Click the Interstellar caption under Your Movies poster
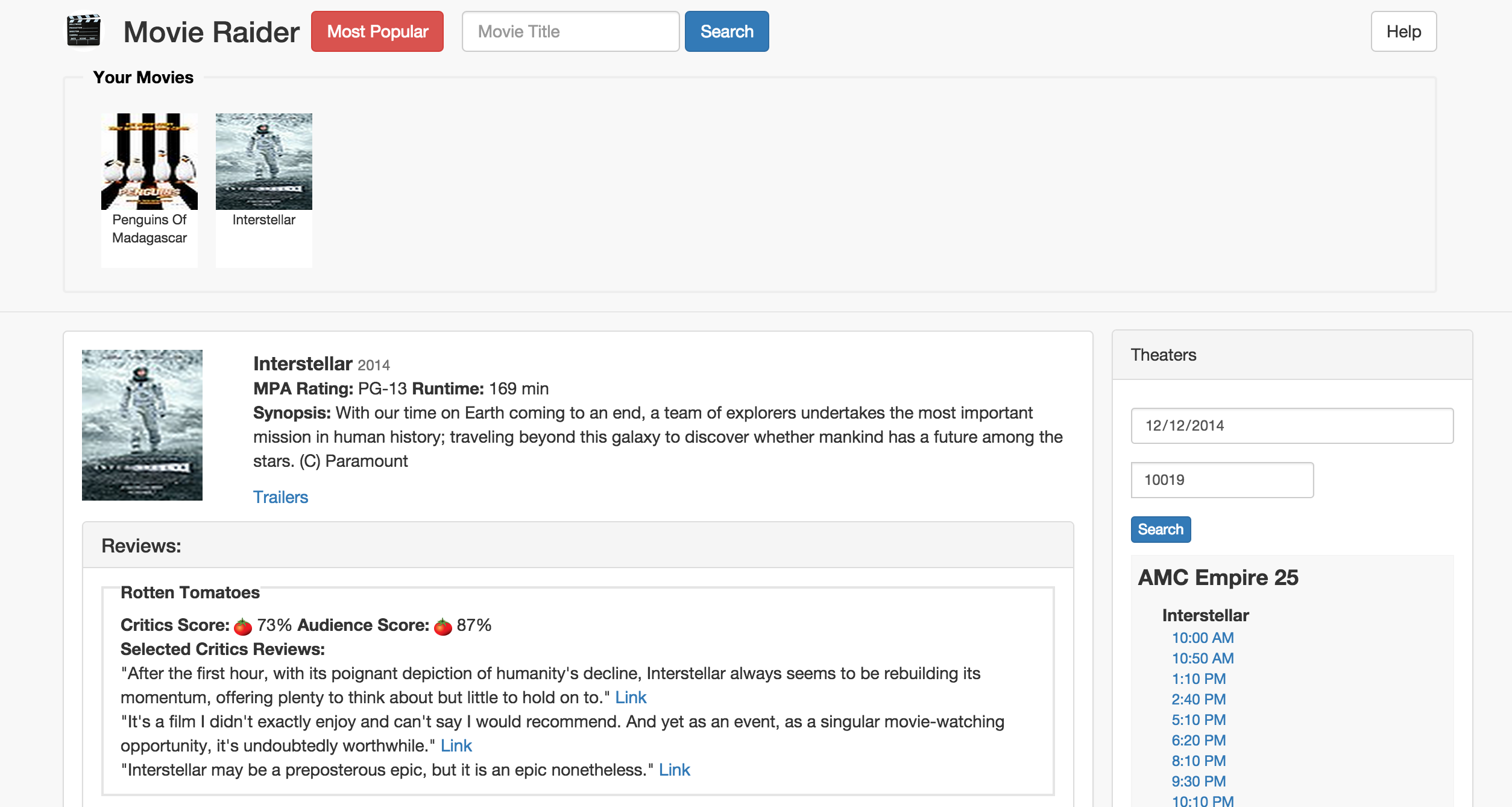 point(264,220)
